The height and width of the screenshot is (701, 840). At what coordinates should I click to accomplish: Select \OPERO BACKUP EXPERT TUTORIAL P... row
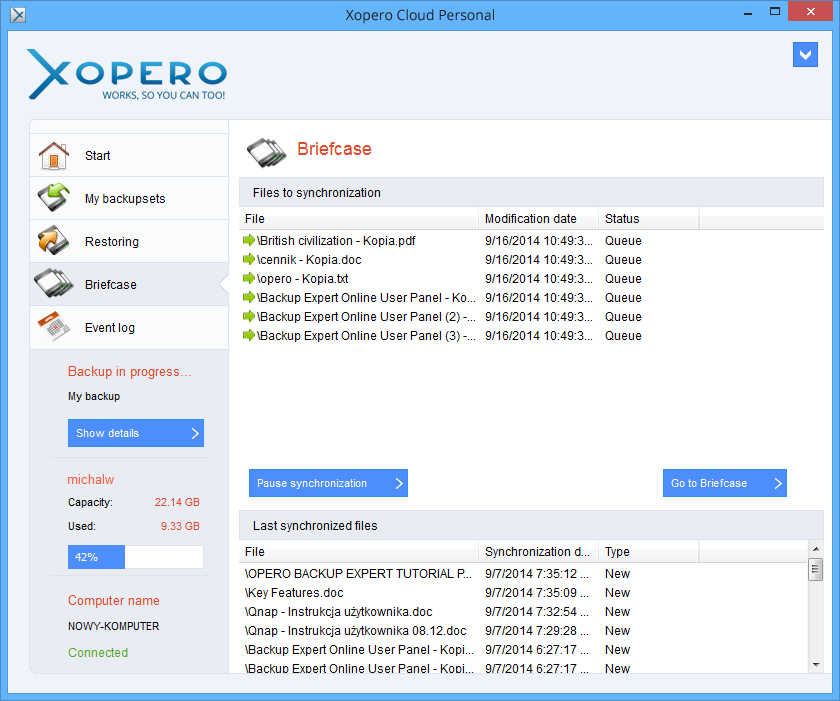pyautogui.click(x=523, y=574)
